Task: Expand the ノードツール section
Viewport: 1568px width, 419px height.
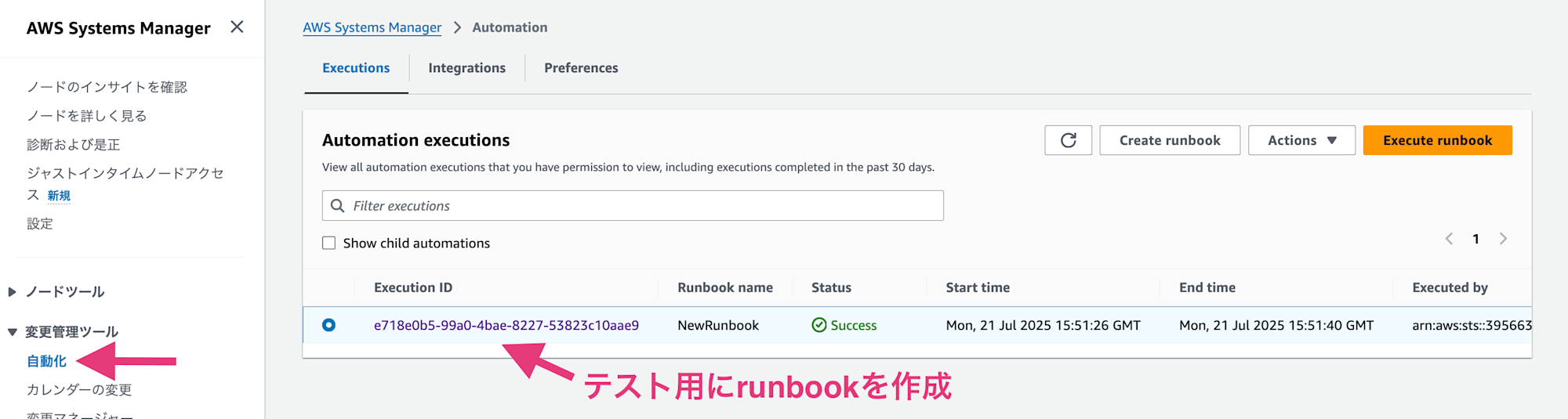Action: point(12,292)
